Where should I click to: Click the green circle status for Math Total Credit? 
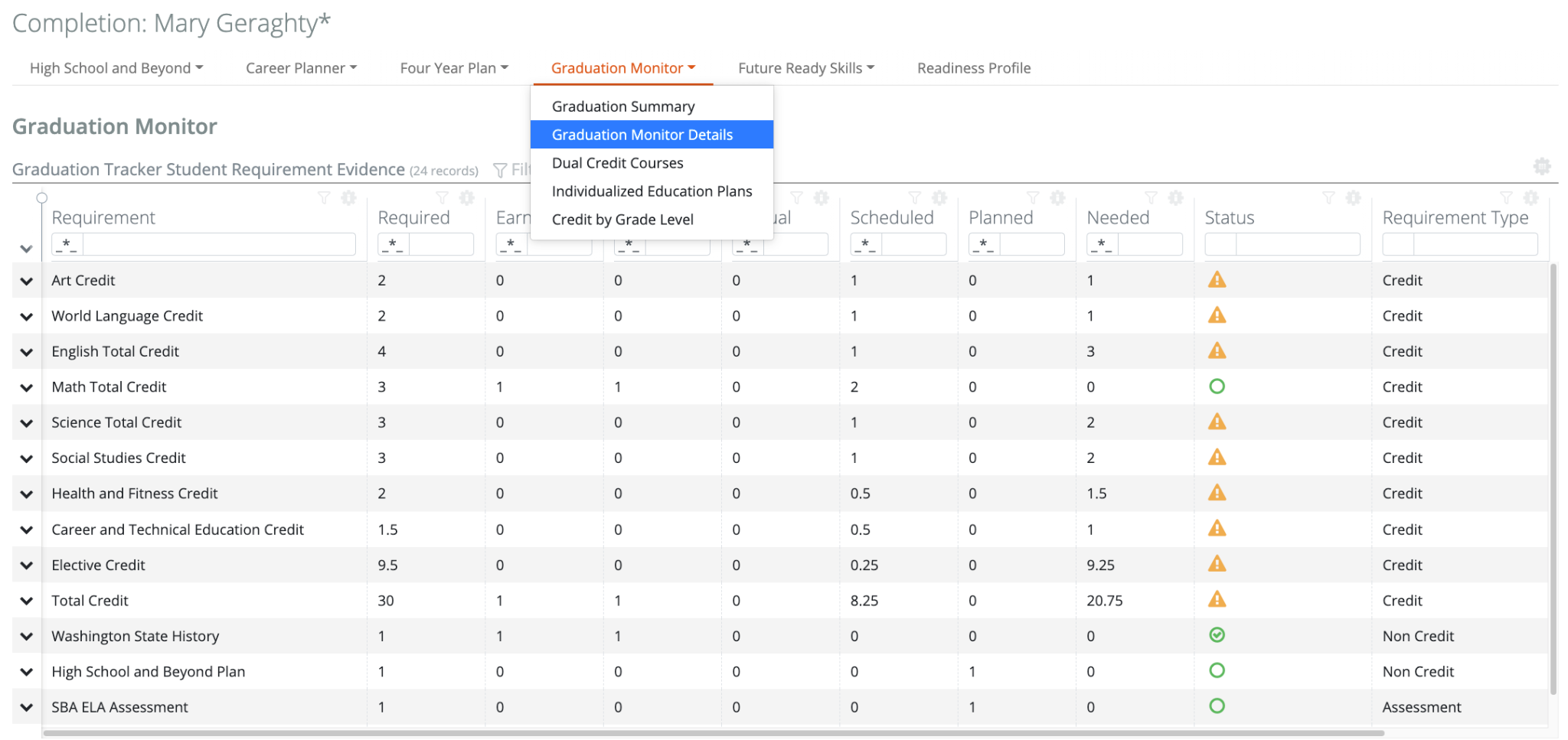point(1217,386)
